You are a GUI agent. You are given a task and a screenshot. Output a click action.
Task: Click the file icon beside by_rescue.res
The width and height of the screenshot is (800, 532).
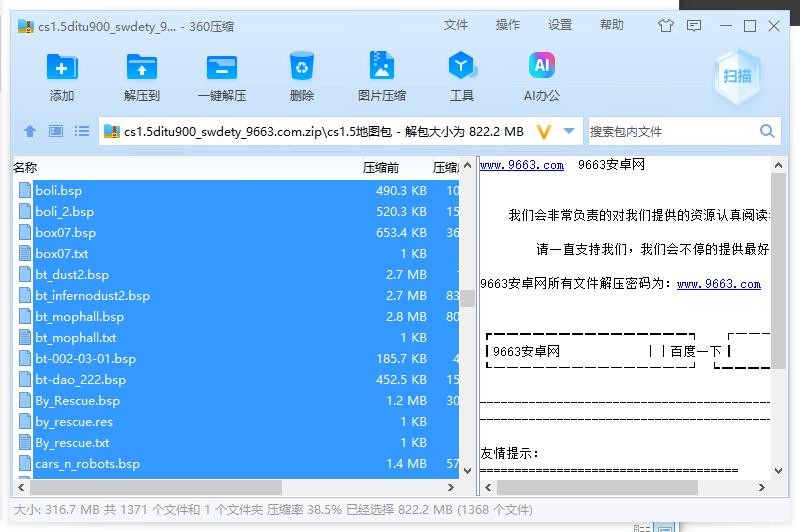pos(24,421)
